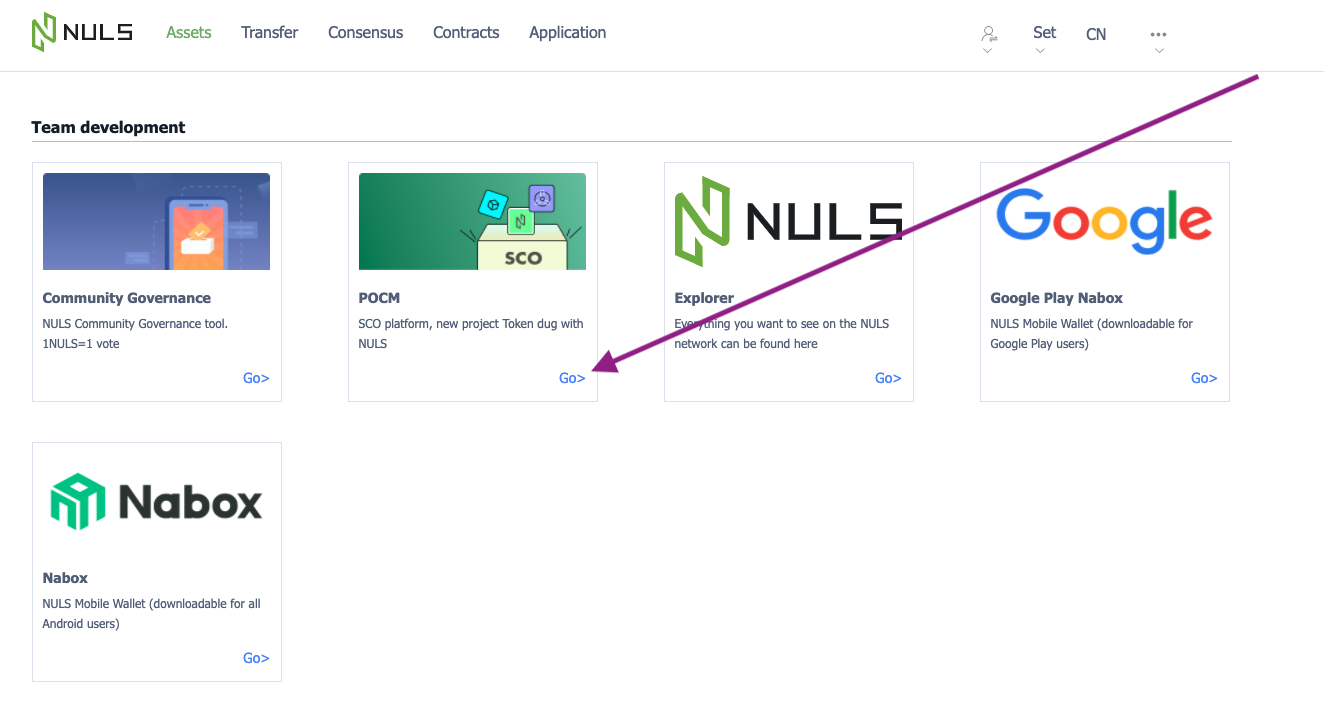Click the NULS Explorer logo image
The width and height of the screenshot is (1324, 728).
[788, 221]
